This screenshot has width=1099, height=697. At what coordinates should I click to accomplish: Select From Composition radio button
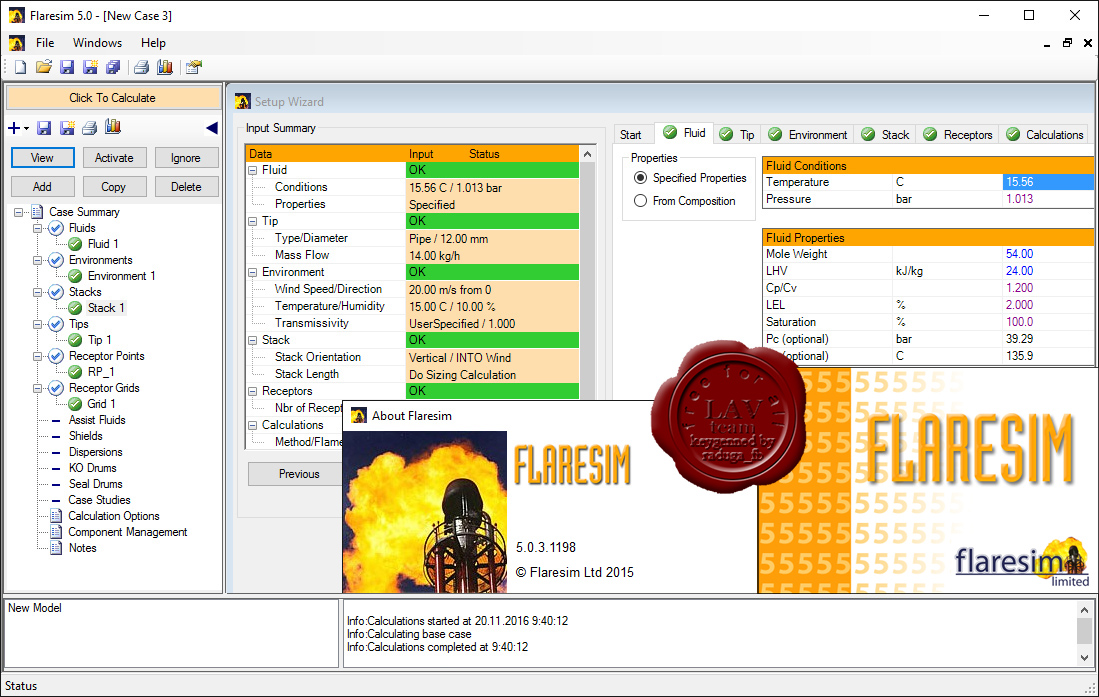tap(640, 201)
